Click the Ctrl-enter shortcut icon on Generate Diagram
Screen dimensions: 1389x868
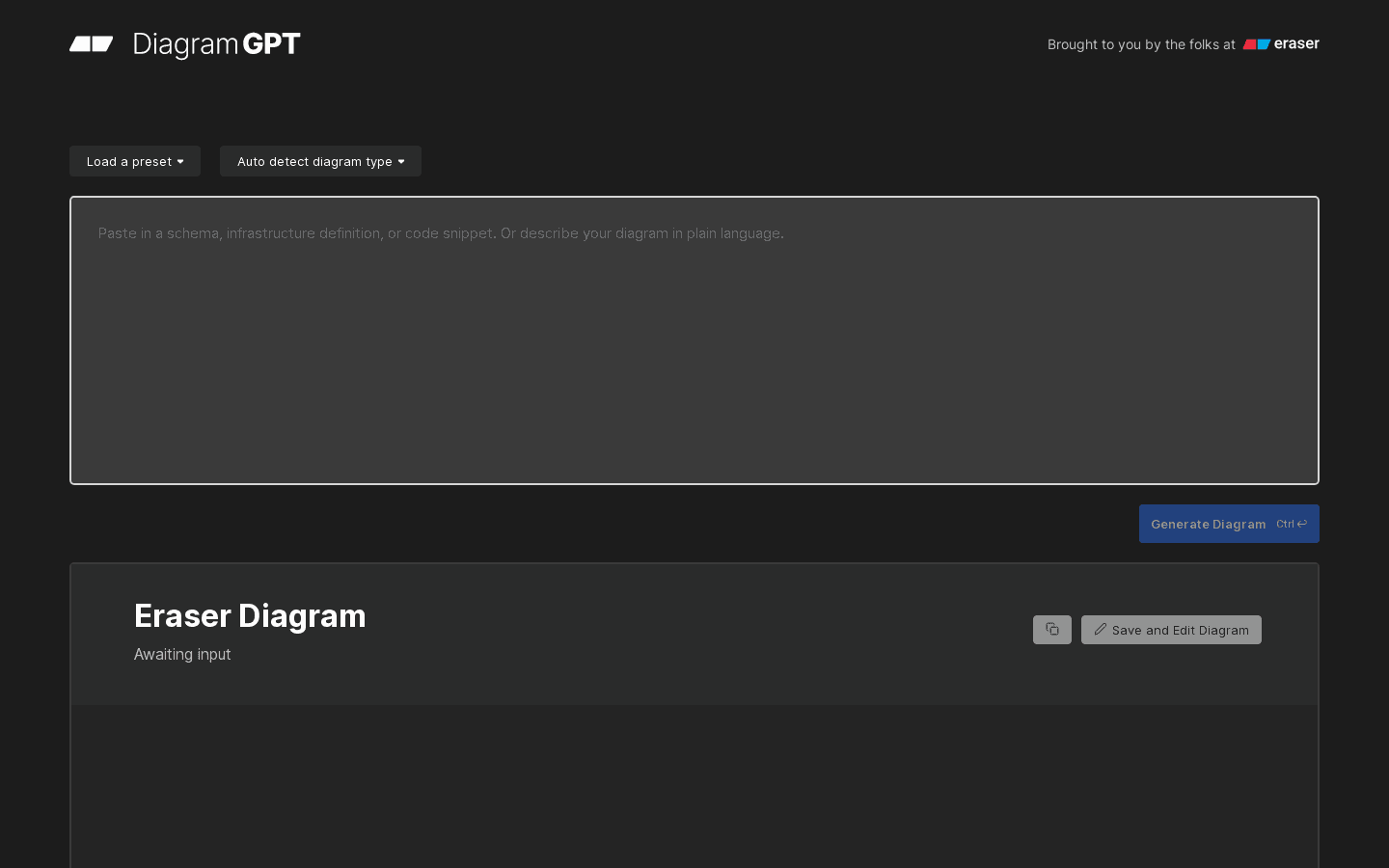[x=1291, y=524]
